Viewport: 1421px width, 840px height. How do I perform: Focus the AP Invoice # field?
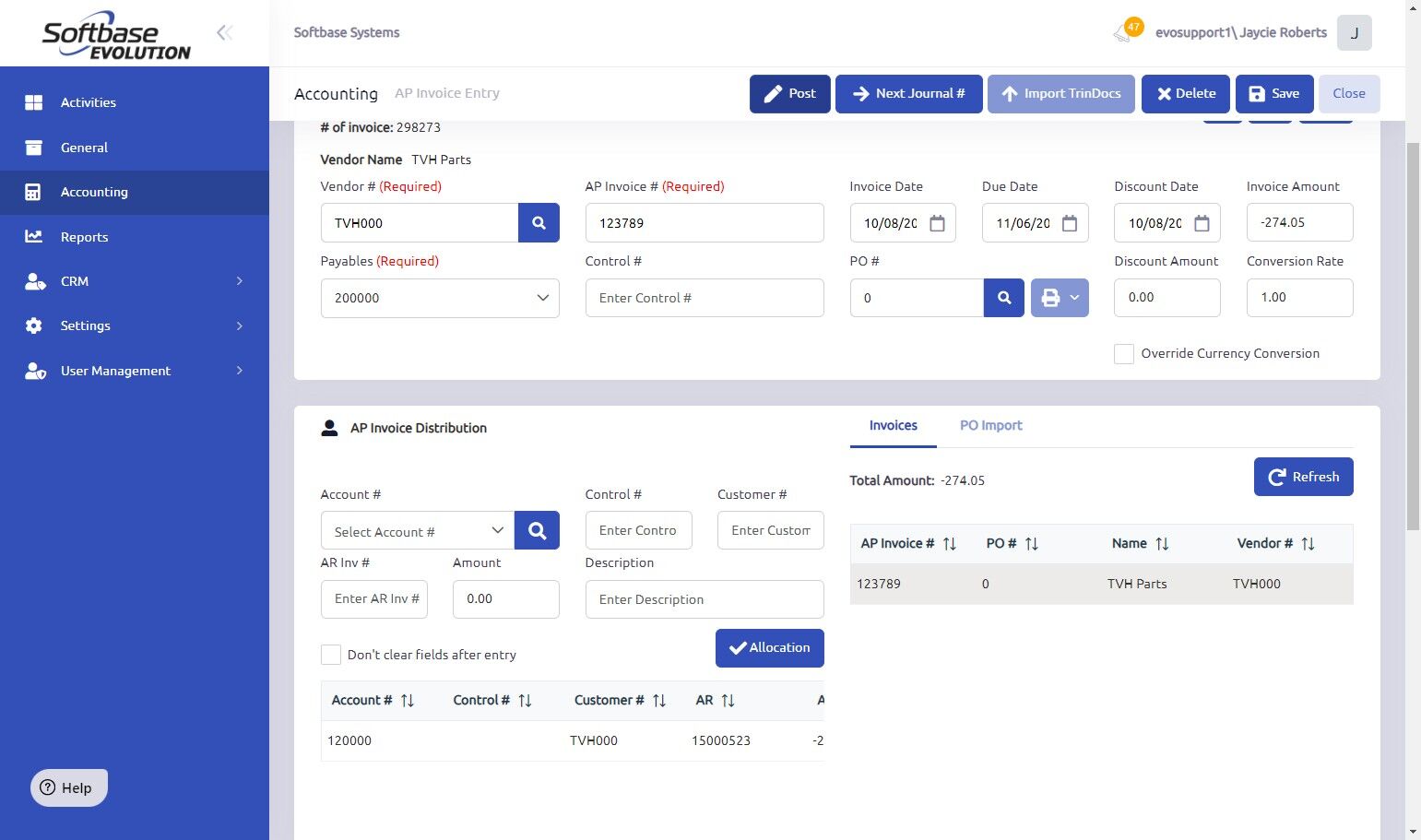click(705, 223)
